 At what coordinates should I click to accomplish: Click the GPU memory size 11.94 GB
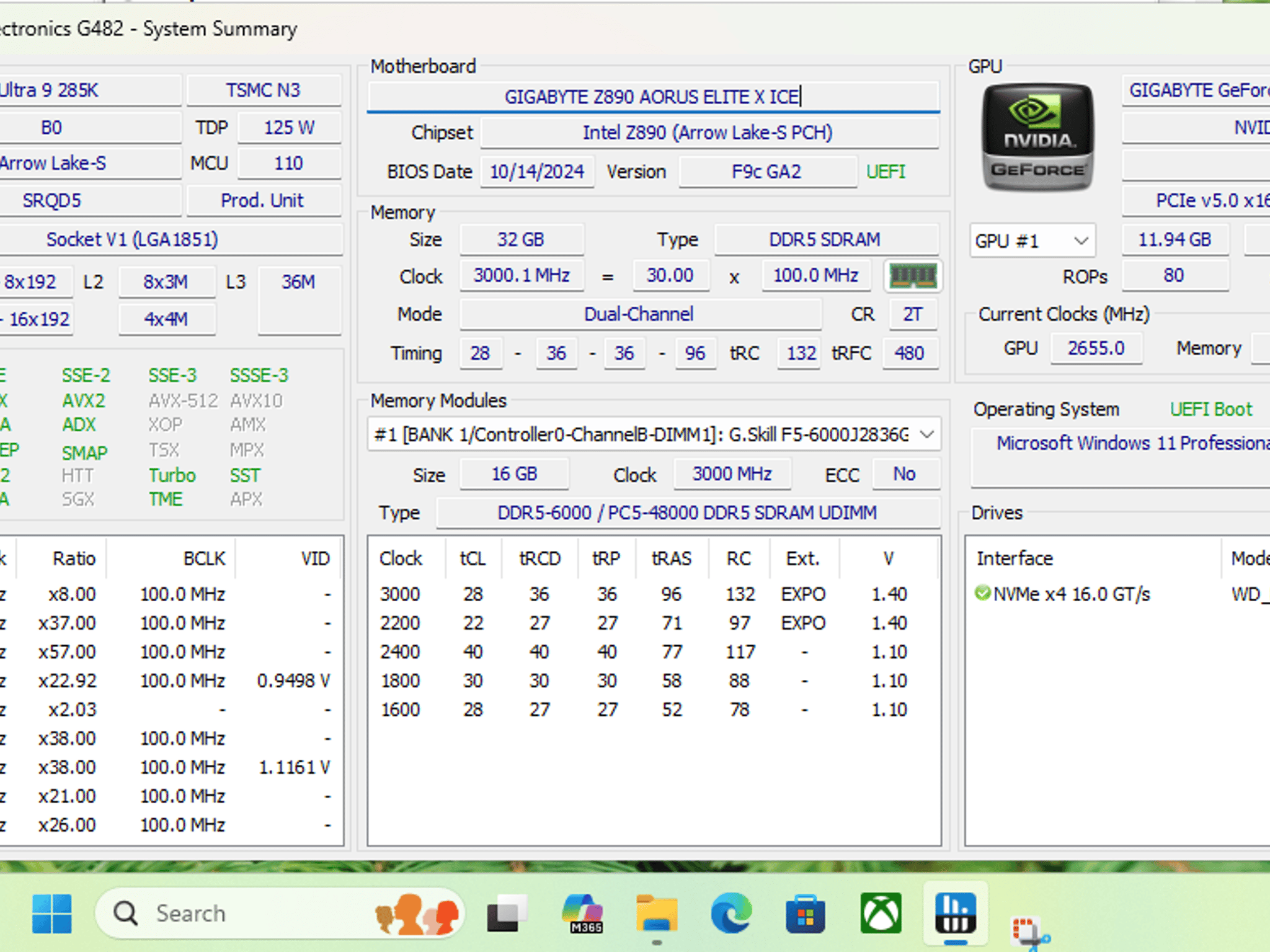click(x=1175, y=239)
